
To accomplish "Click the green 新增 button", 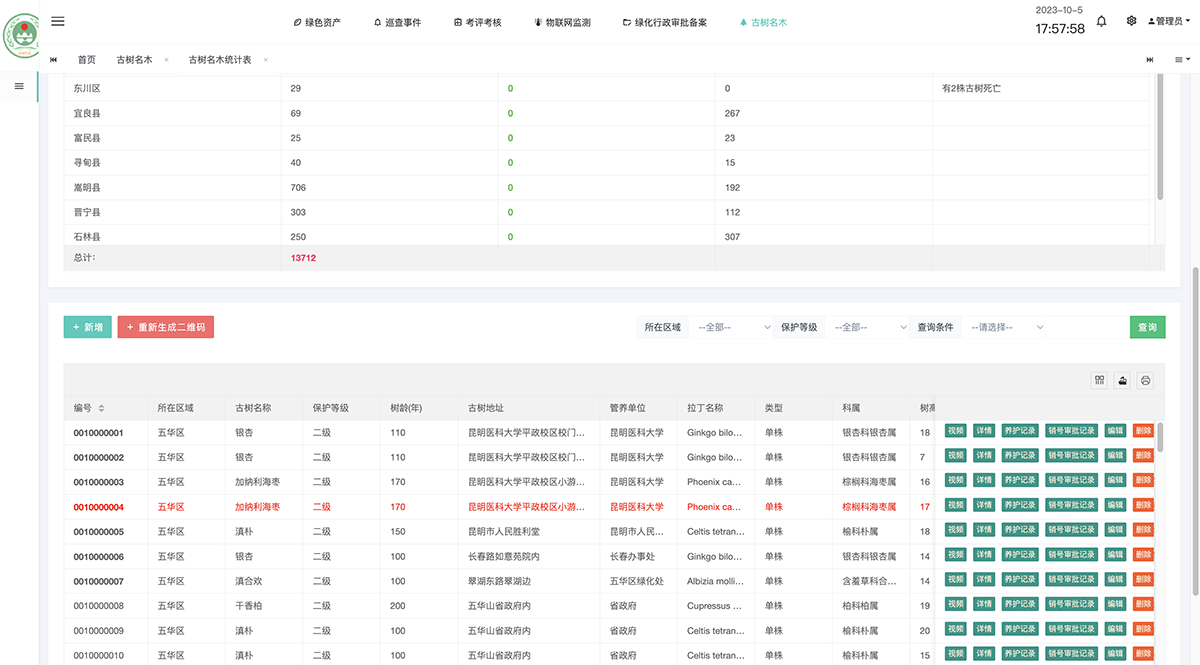I will (88, 327).
